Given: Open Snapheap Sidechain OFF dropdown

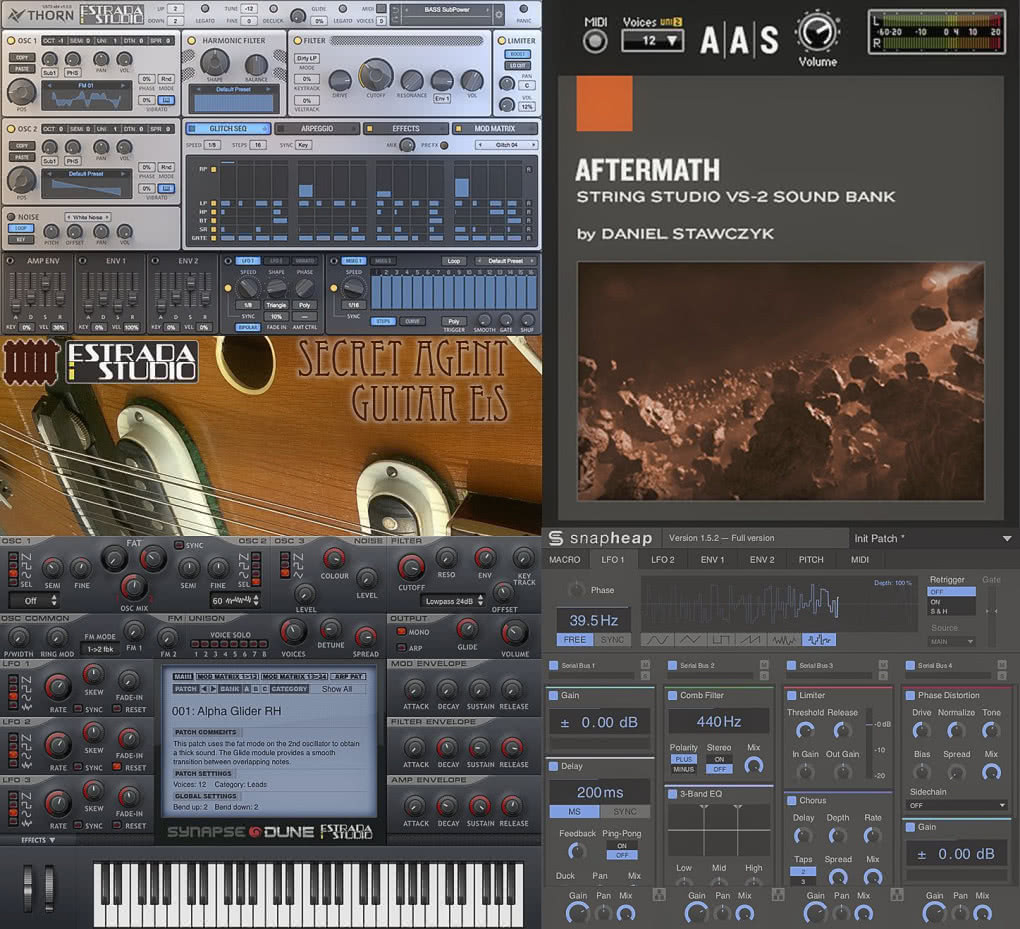Looking at the screenshot, I should (x=956, y=805).
